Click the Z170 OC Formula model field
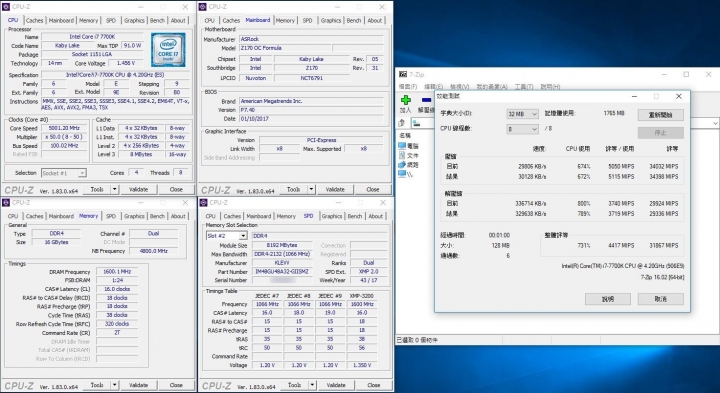Image resolution: width=720 pixels, height=393 pixels. coord(285,48)
